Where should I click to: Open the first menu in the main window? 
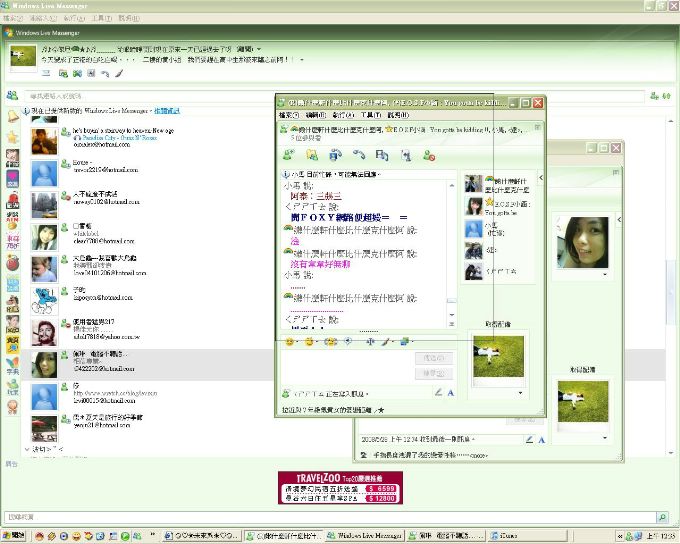click(x=13, y=18)
